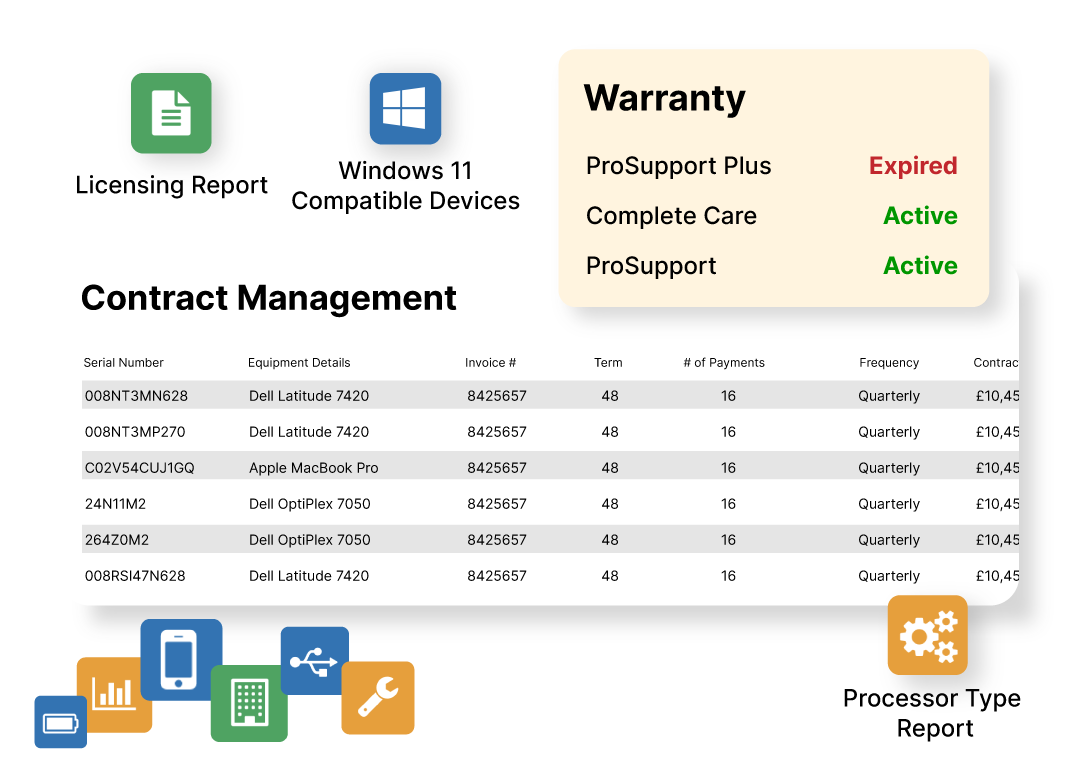Screen dimensions: 1080x784
Task: Click Quarterly in the Apple MacBook Pro row
Action: click(889, 468)
